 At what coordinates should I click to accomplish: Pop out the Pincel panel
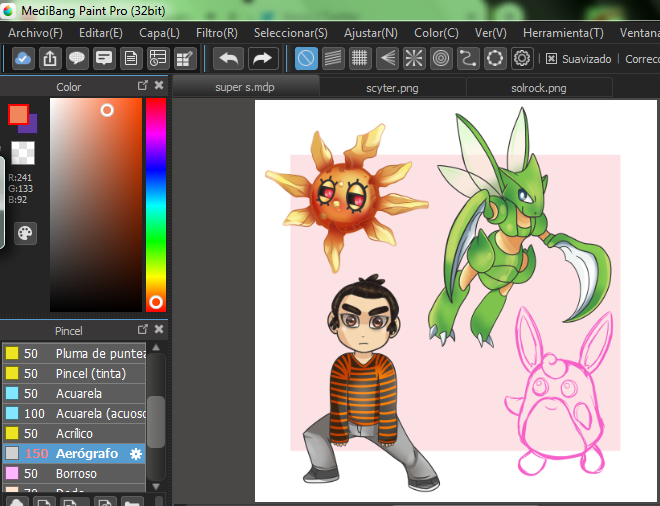click(143, 329)
